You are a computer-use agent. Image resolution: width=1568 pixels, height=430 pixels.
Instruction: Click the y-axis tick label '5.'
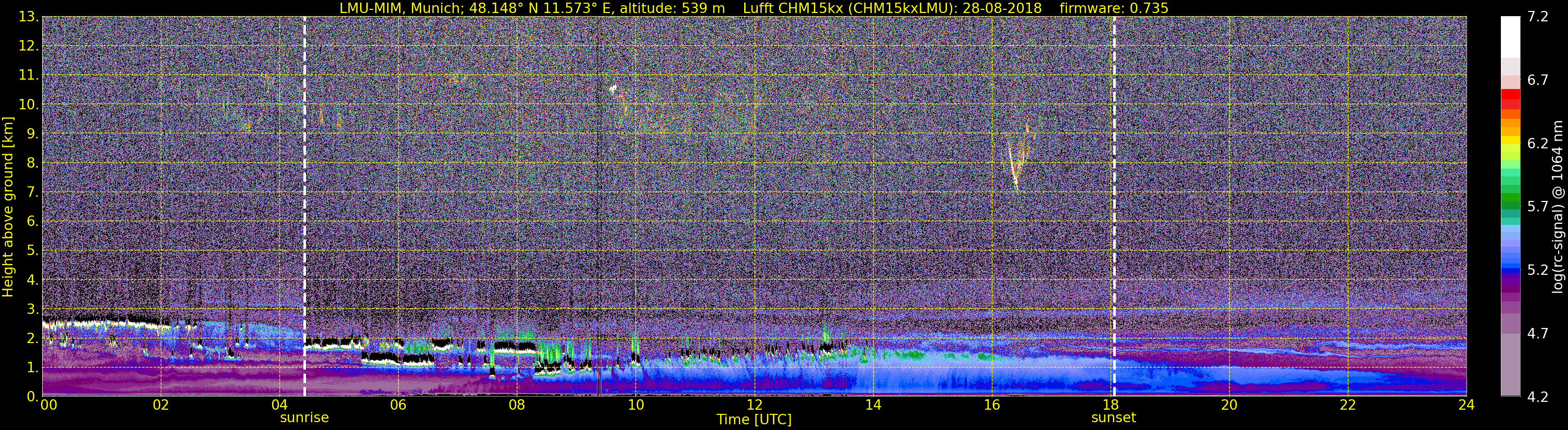[x=33, y=250]
